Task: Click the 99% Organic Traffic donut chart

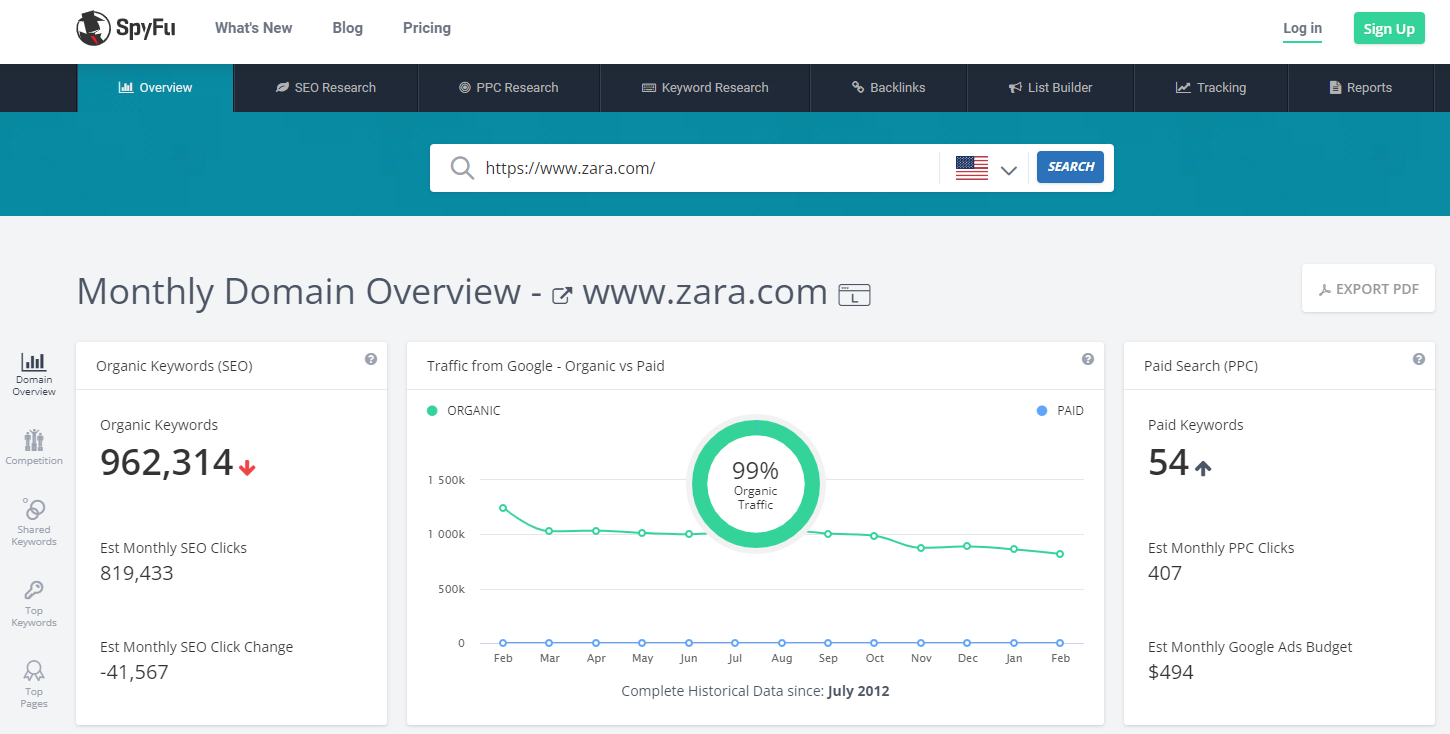Action: pos(755,484)
